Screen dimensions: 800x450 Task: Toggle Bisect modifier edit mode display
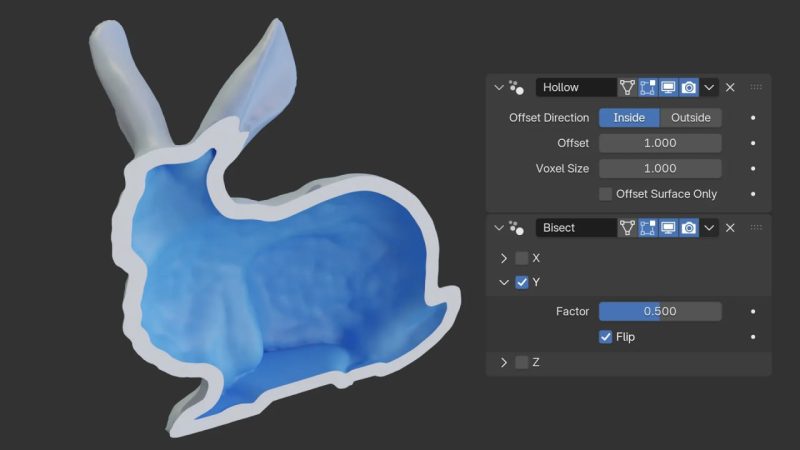click(648, 228)
